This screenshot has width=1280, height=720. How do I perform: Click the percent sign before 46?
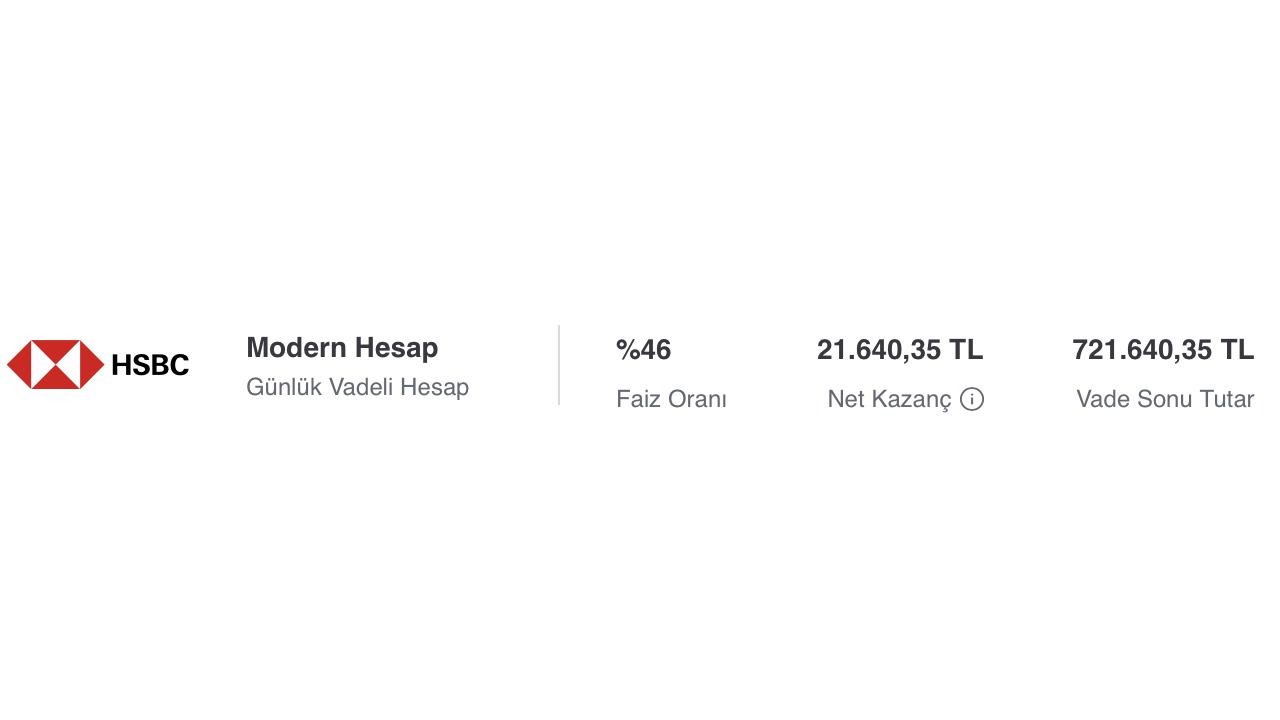(x=627, y=350)
